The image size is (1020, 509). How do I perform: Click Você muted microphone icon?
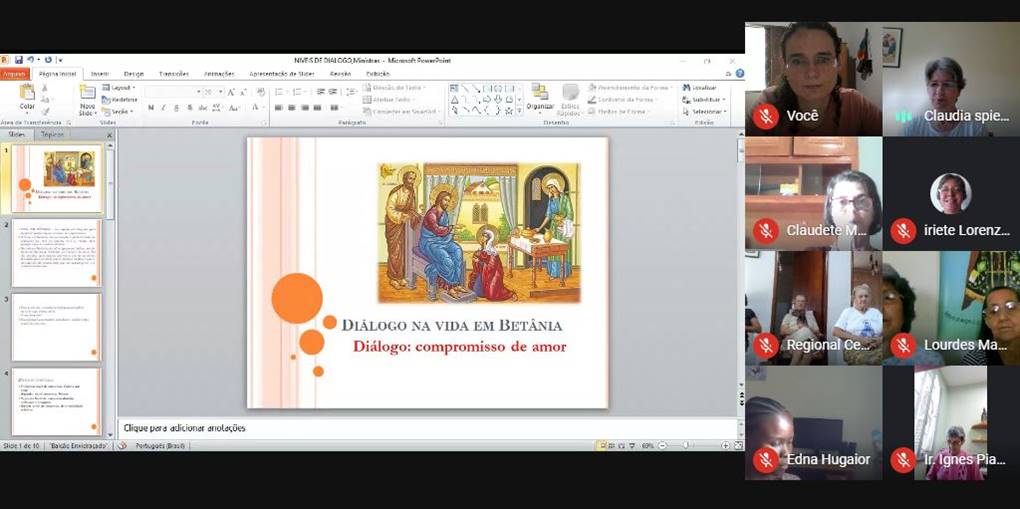tap(766, 117)
